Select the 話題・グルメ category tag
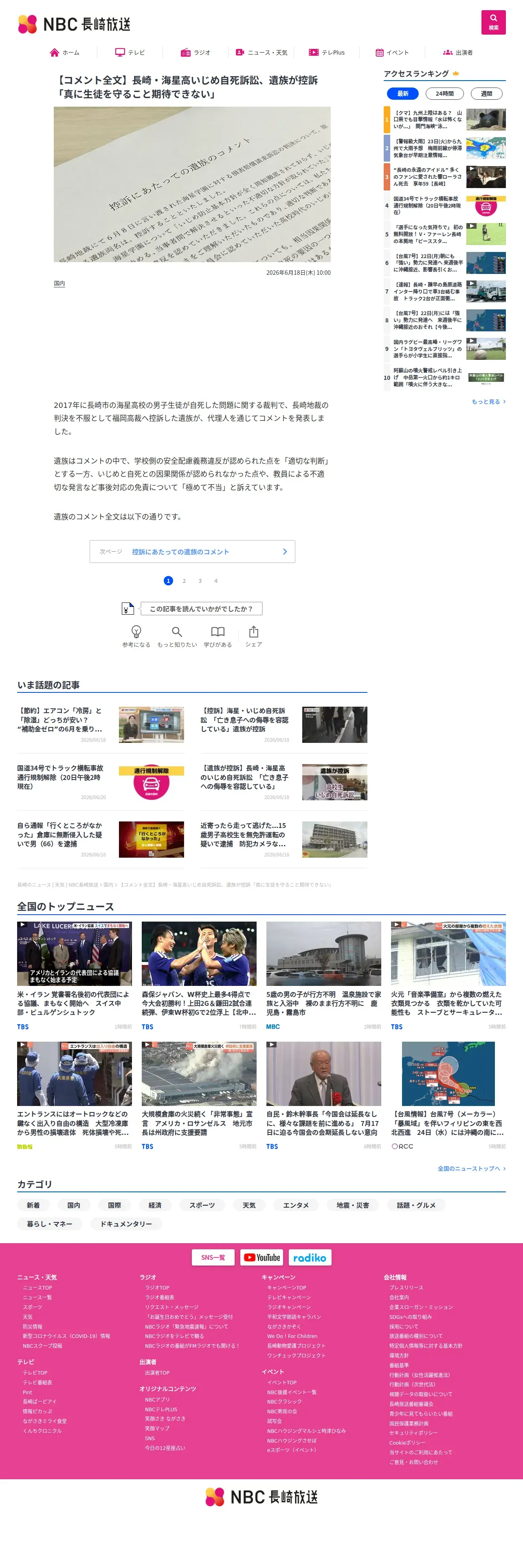 tap(416, 1205)
